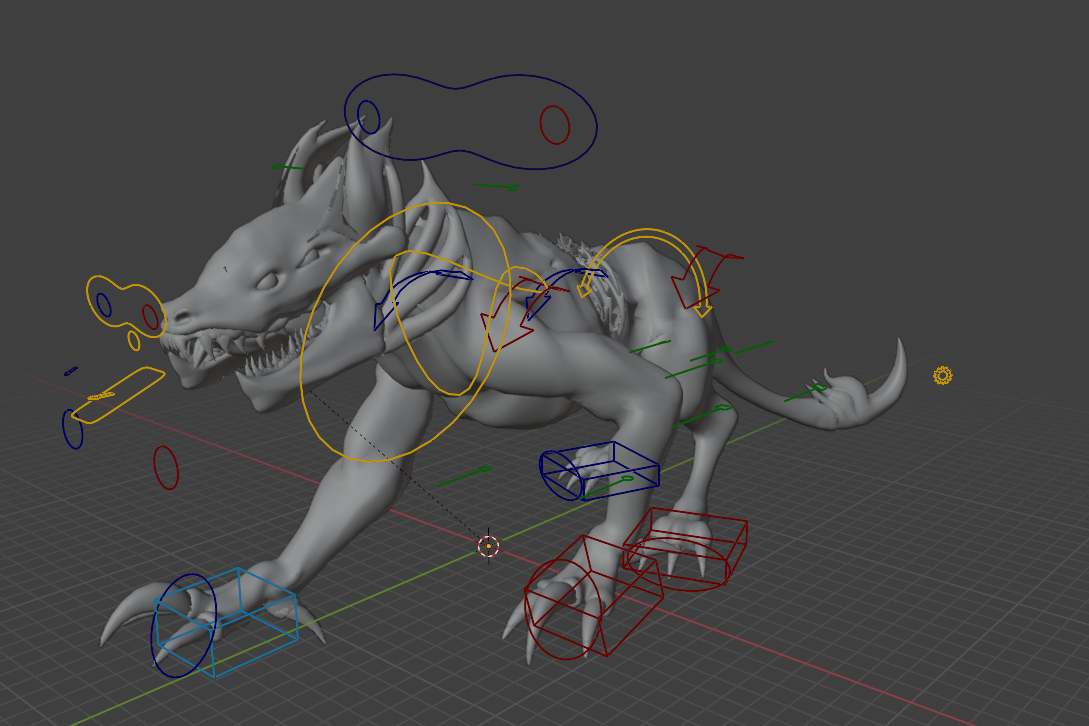The image size is (1089, 726).
Task: Select the green pole line on the tail
Action: (805, 392)
